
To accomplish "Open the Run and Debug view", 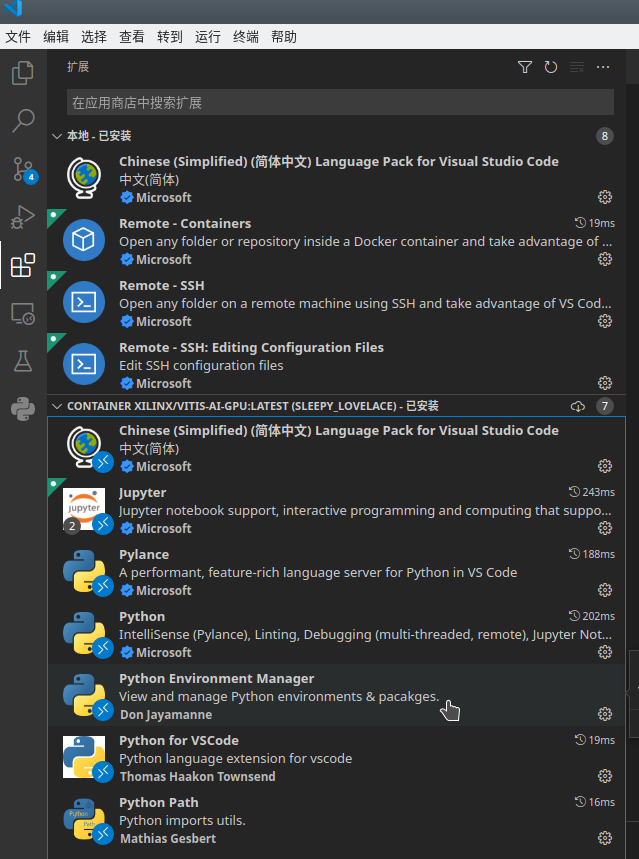I will coord(22,217).
